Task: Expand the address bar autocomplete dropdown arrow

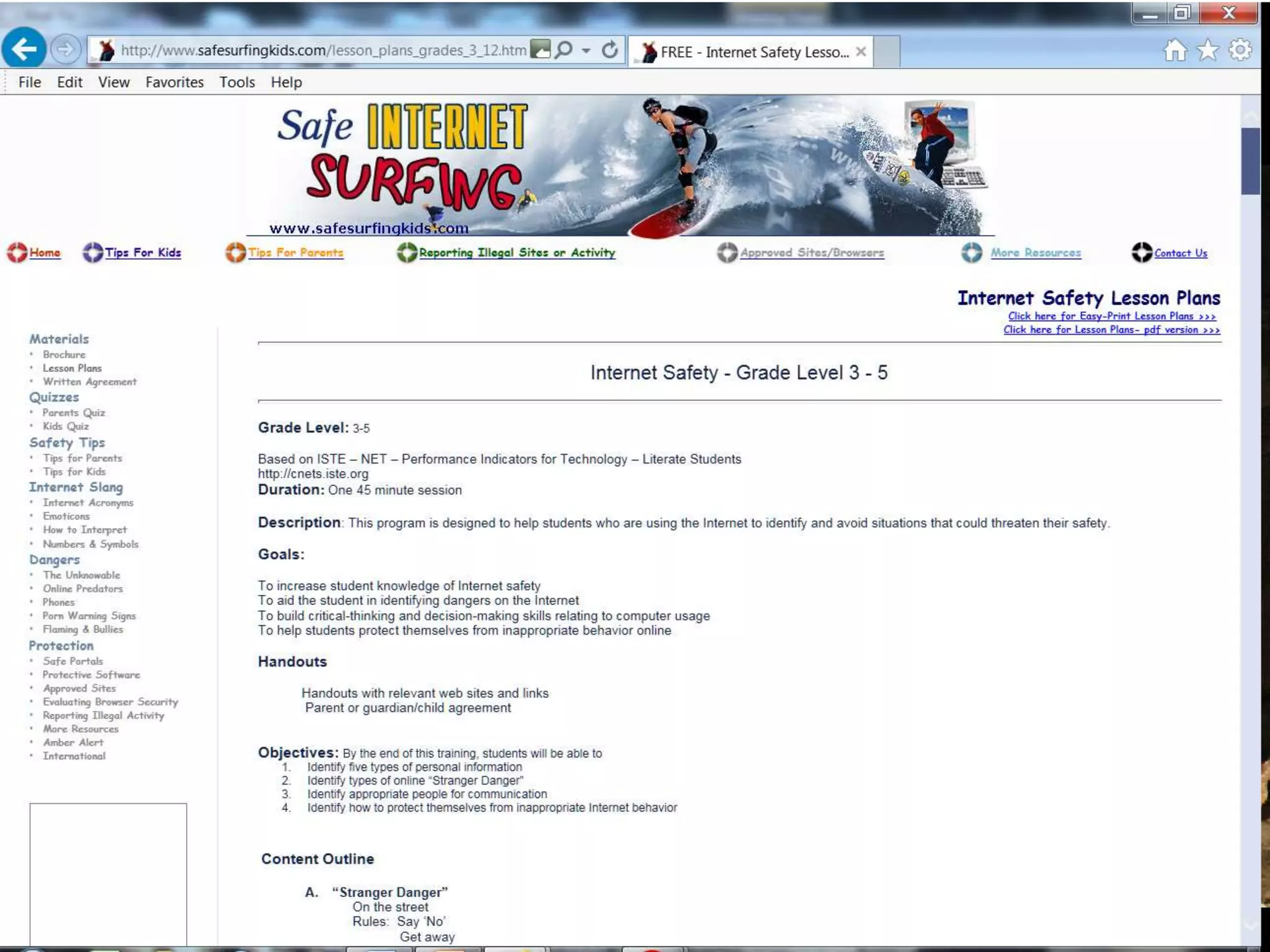Action: click(x=586, y=51)
